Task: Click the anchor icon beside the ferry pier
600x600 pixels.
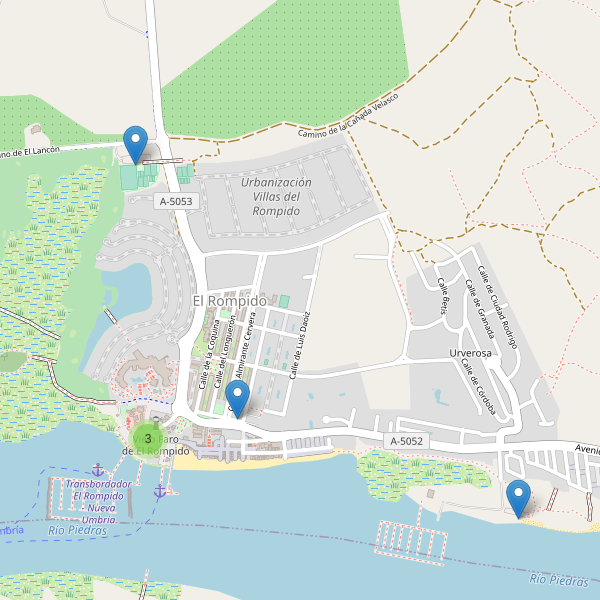Action: tap(160, 491)
